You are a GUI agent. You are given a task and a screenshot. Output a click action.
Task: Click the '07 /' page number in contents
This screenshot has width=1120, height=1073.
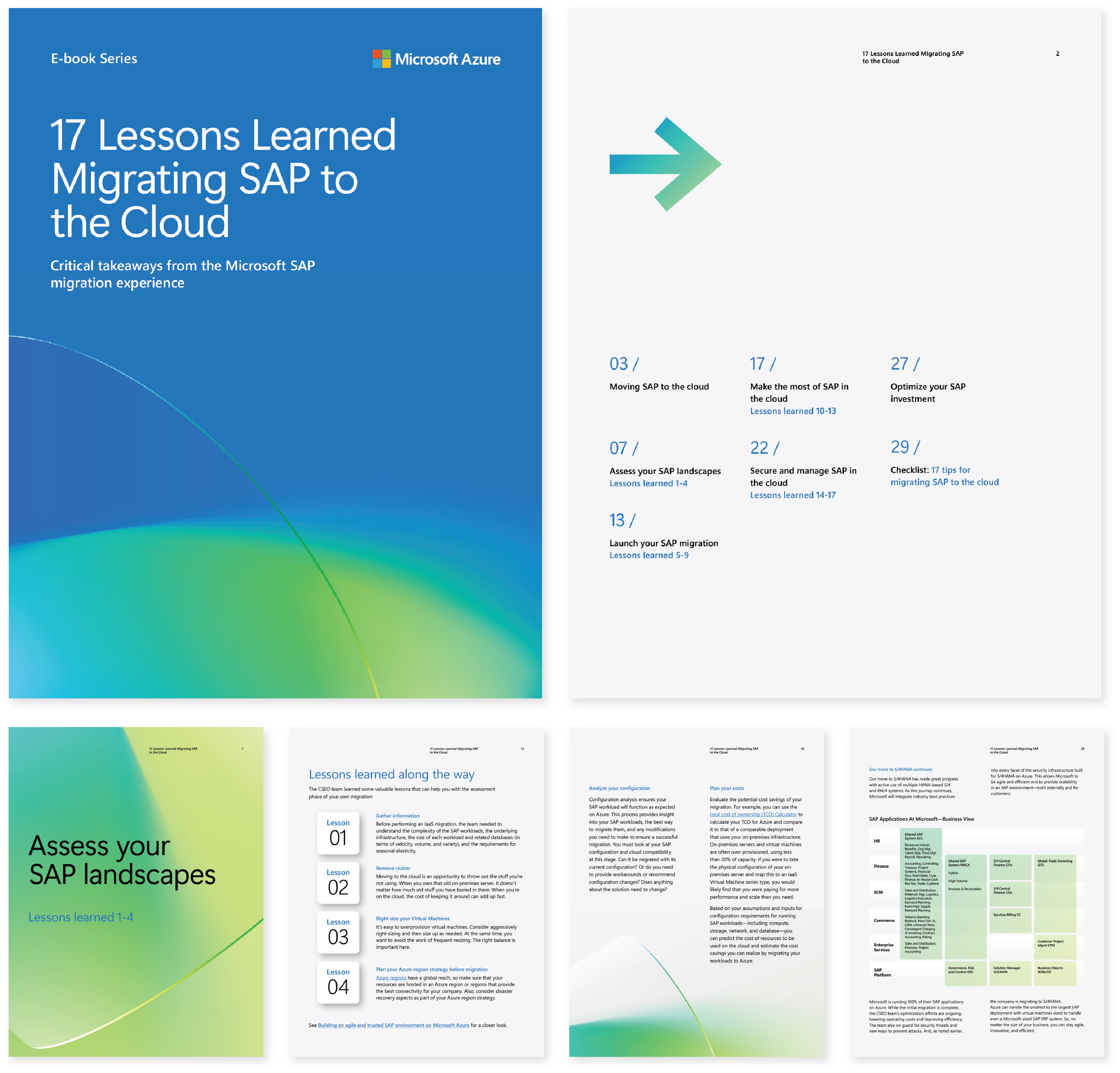pyautogui.click(x=623, y=448)
